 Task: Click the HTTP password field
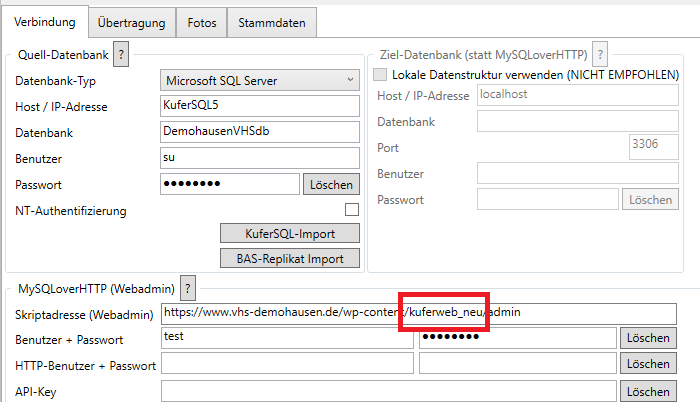click(518, 363)
